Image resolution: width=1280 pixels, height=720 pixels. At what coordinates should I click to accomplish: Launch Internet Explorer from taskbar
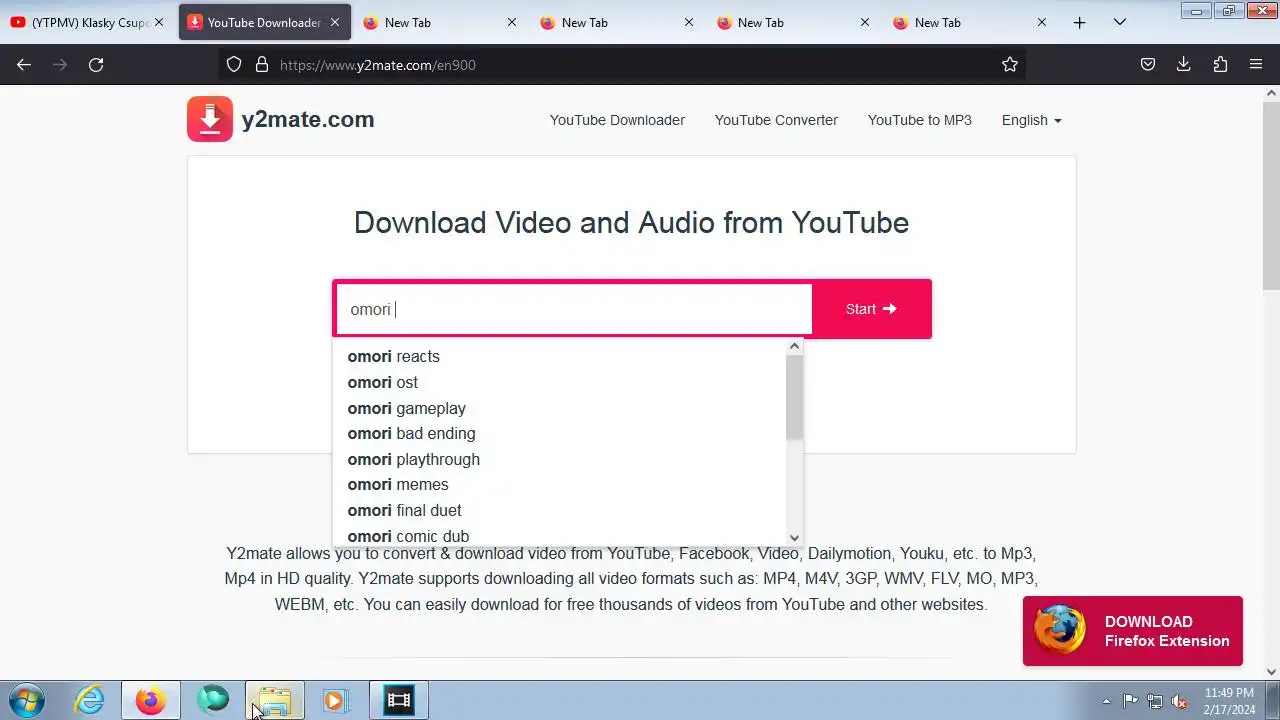[x=90, y=700]
